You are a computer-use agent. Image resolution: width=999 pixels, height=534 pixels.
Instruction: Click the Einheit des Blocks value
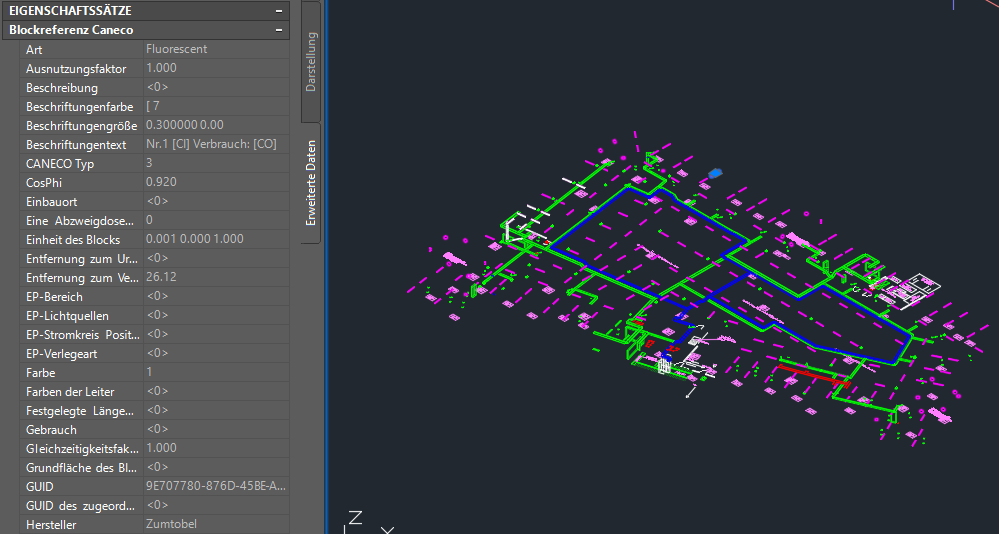click(x=194, y=239)
